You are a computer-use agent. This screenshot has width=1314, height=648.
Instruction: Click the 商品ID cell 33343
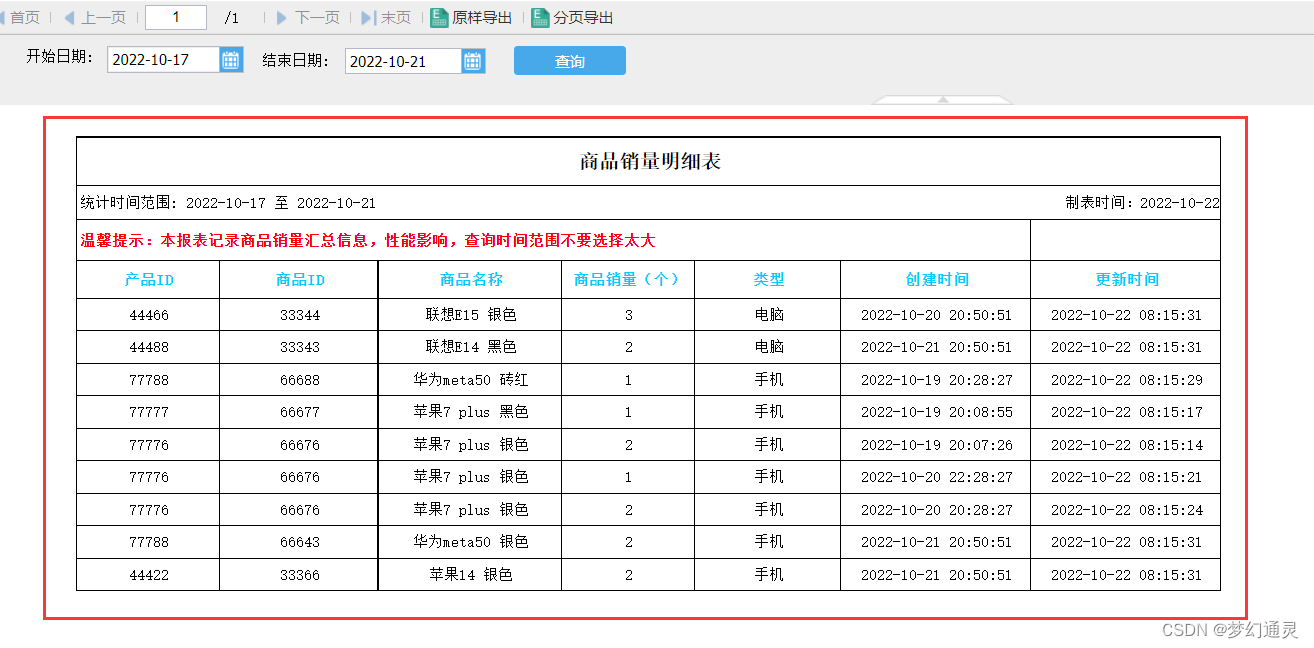[x=300, y=347]
